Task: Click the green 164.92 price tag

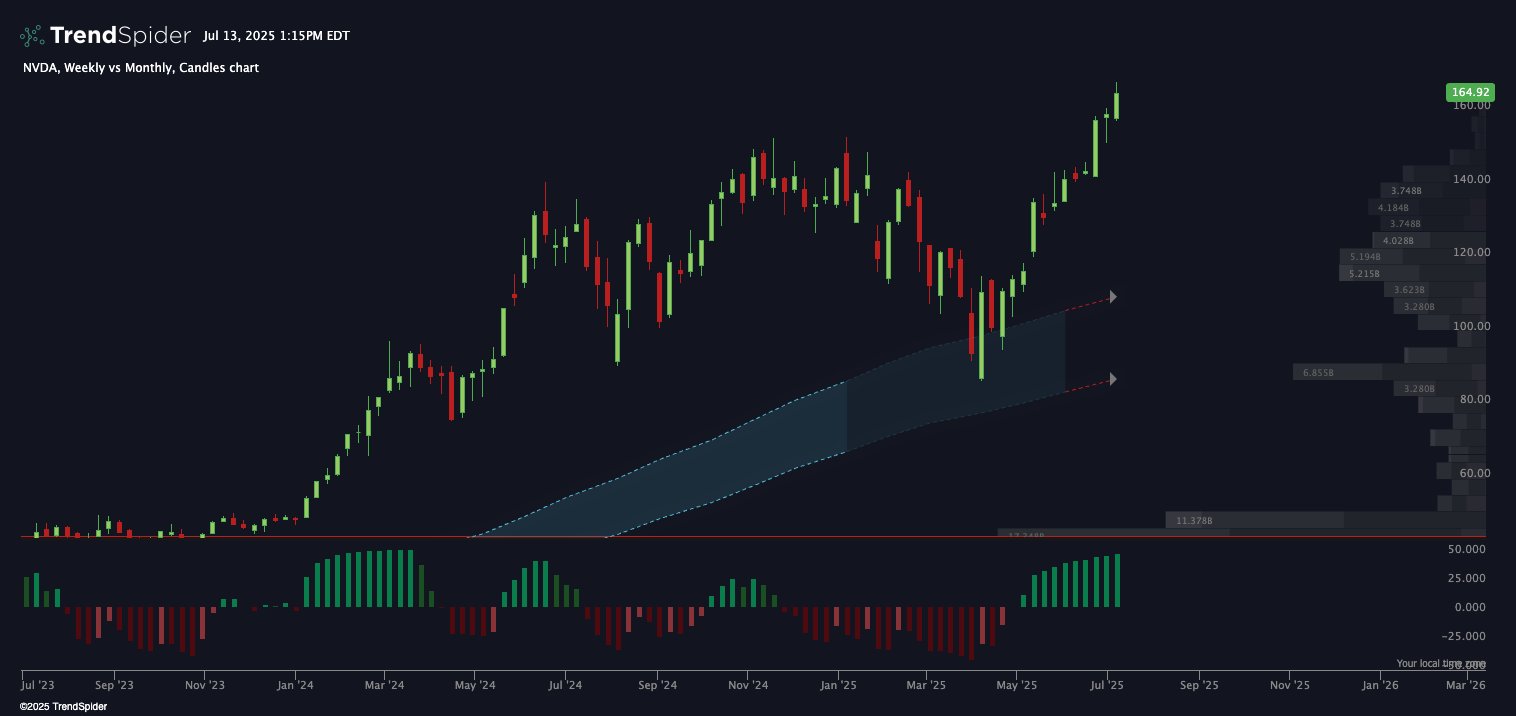Action: tap(1470, 92)
